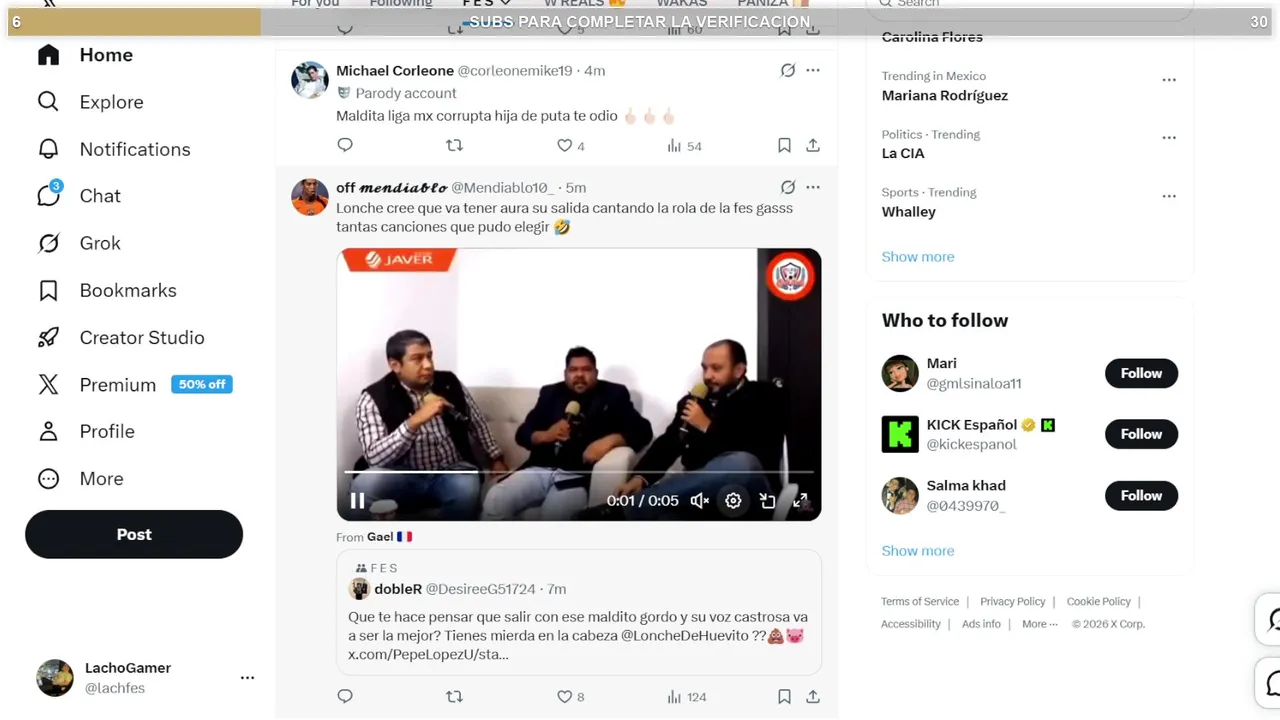Bookmark the Mendiablo video post
Screen dimensions: 1280x720
(784, 696)
